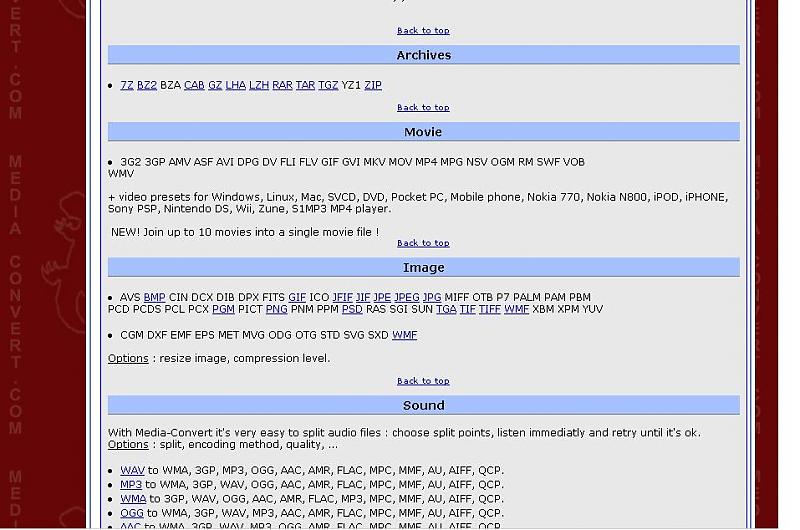
Task: Open the PNG image format link
Action: [276, 310]
